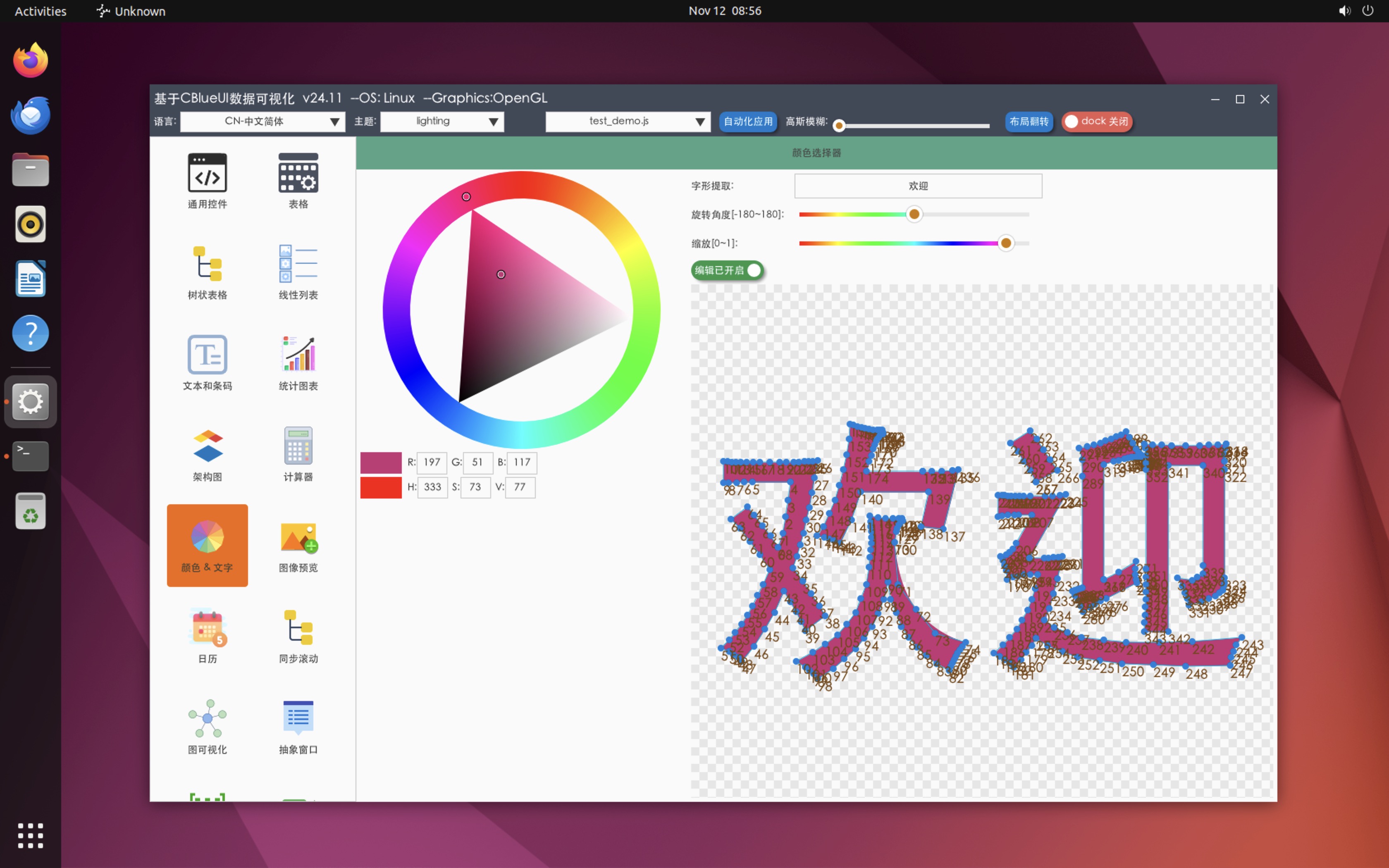This screenshot has height=868, width=1389.
Task: Open the Terminal in the dock
Action: [31, 456]
